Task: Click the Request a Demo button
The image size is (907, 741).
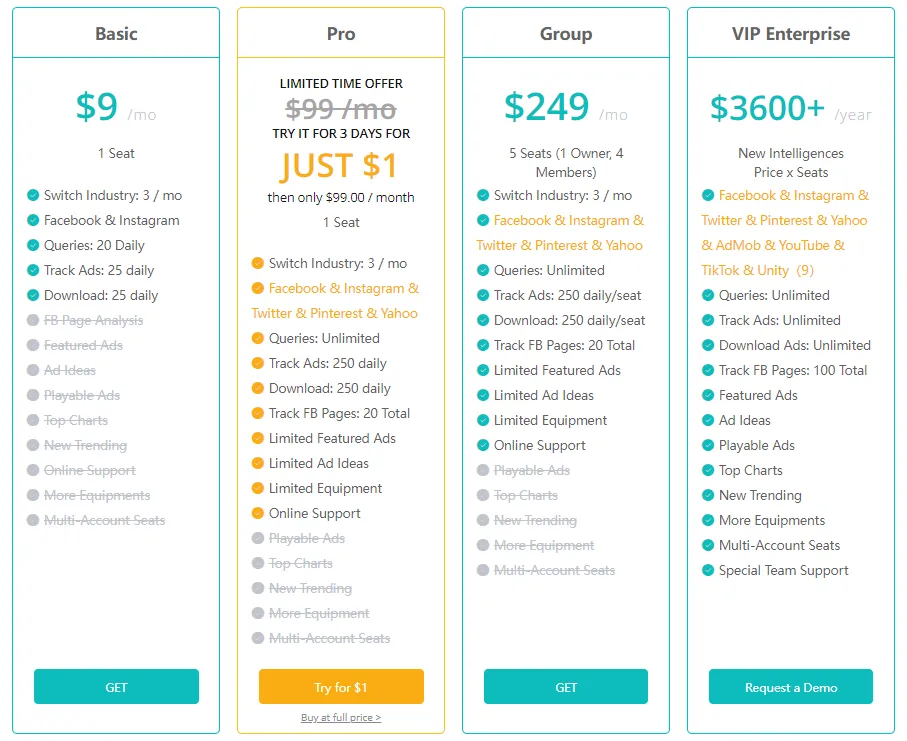Action: tap(791, 687)
